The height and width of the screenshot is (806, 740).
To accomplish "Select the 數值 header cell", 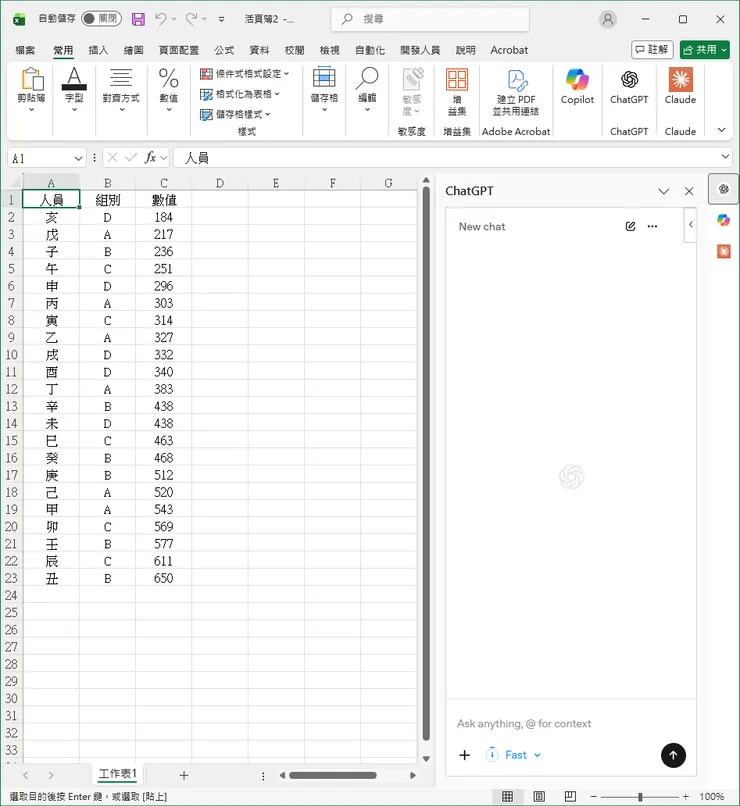I will click(x=163, y=200).
